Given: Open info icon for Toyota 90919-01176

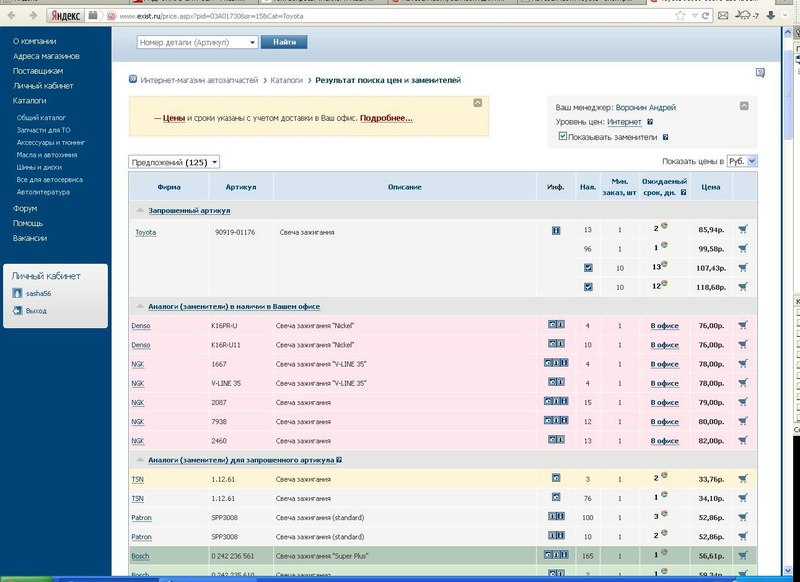Looking at the screenshot, I should pos(556,230).
